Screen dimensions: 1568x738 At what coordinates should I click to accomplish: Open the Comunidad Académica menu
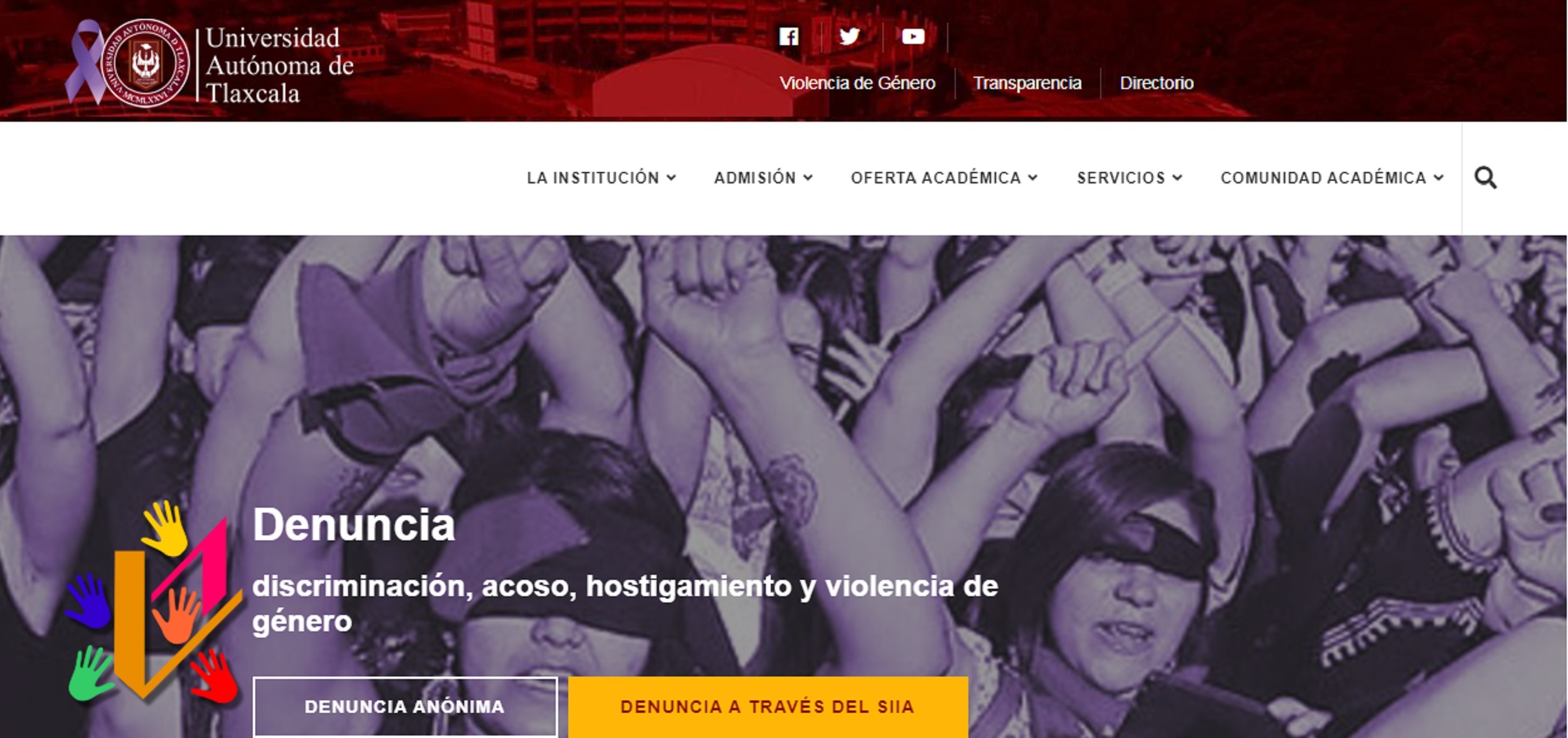(x=1332, y=178)
